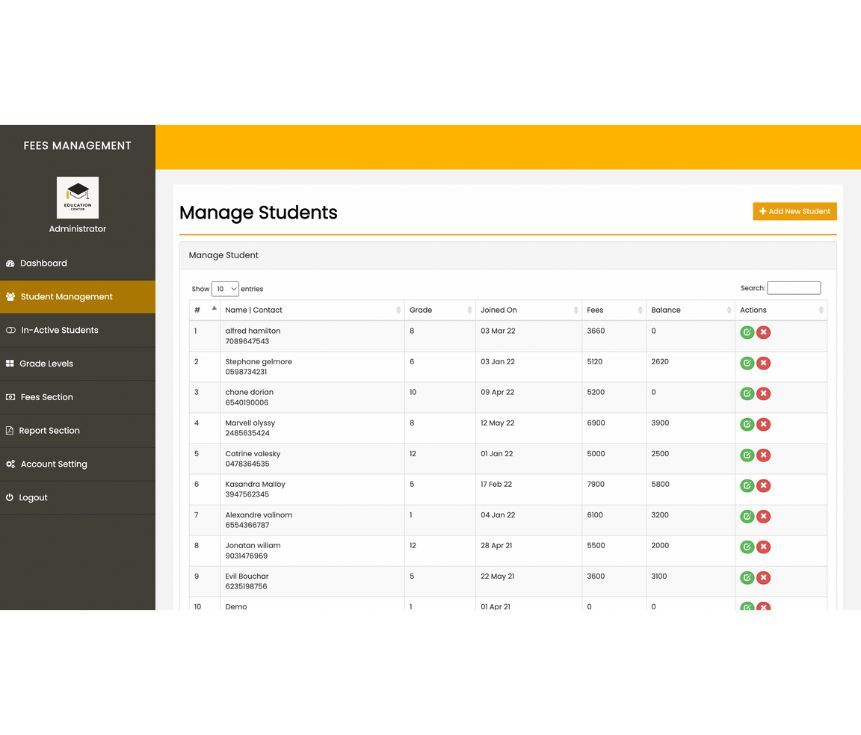861x735 pixels.
Task: Sort table by Grade column
Action: tap(438, 310)
